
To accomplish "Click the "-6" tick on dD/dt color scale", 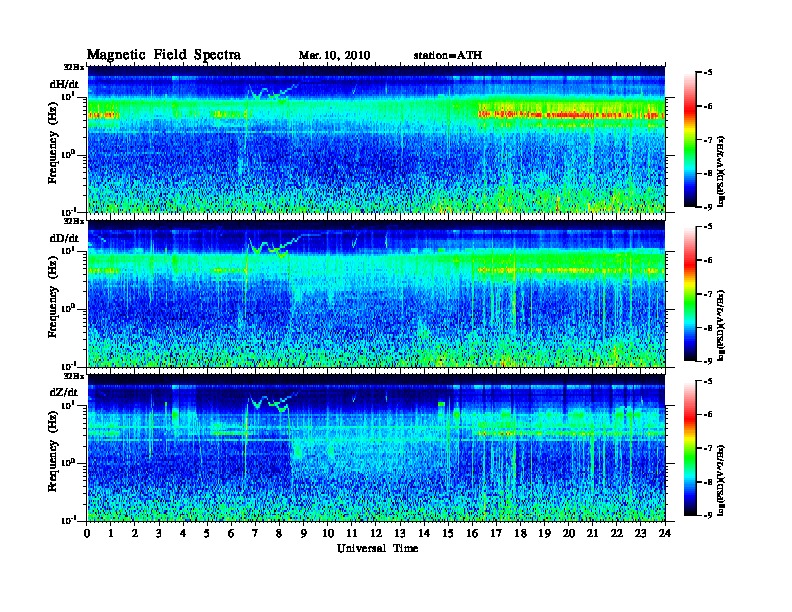I will coord(708,261).
